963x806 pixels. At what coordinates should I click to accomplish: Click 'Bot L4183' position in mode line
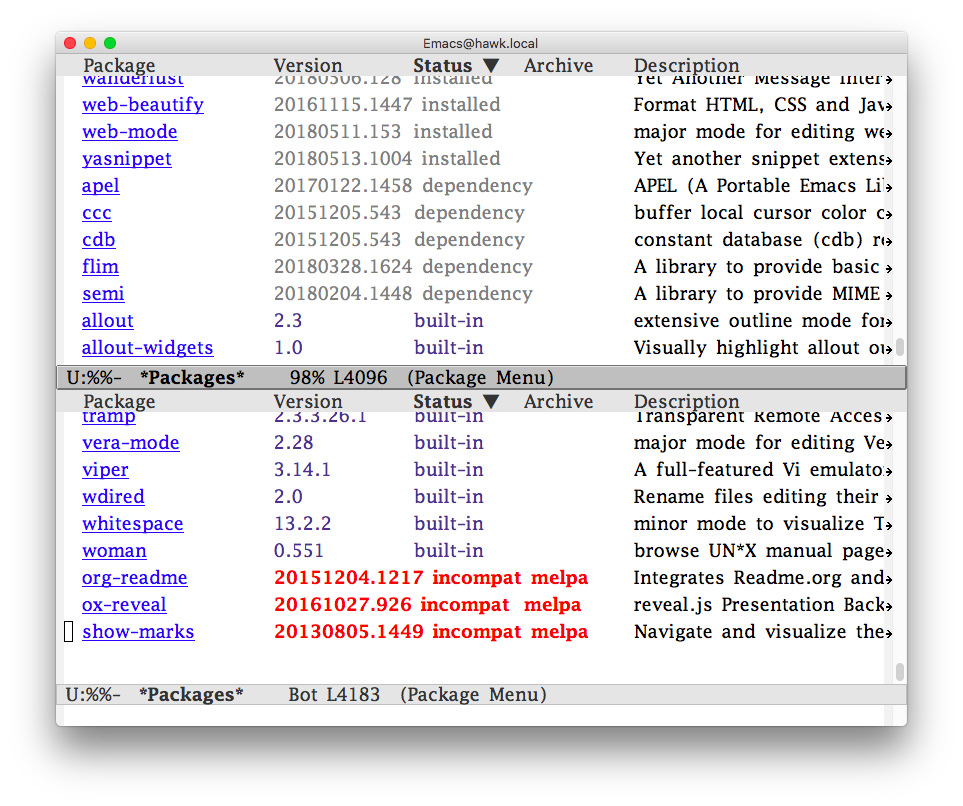click(334, 694)
